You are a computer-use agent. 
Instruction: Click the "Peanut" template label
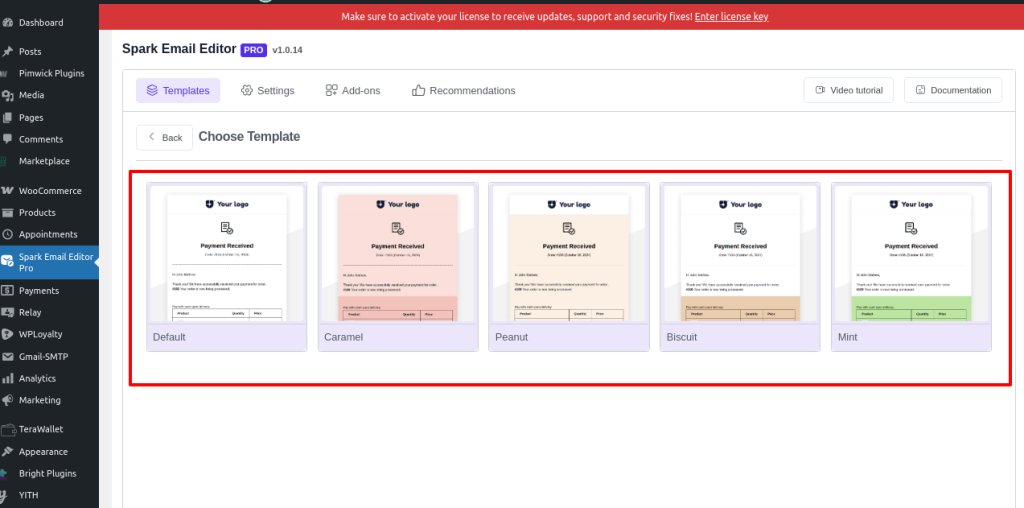click(512, 337)
